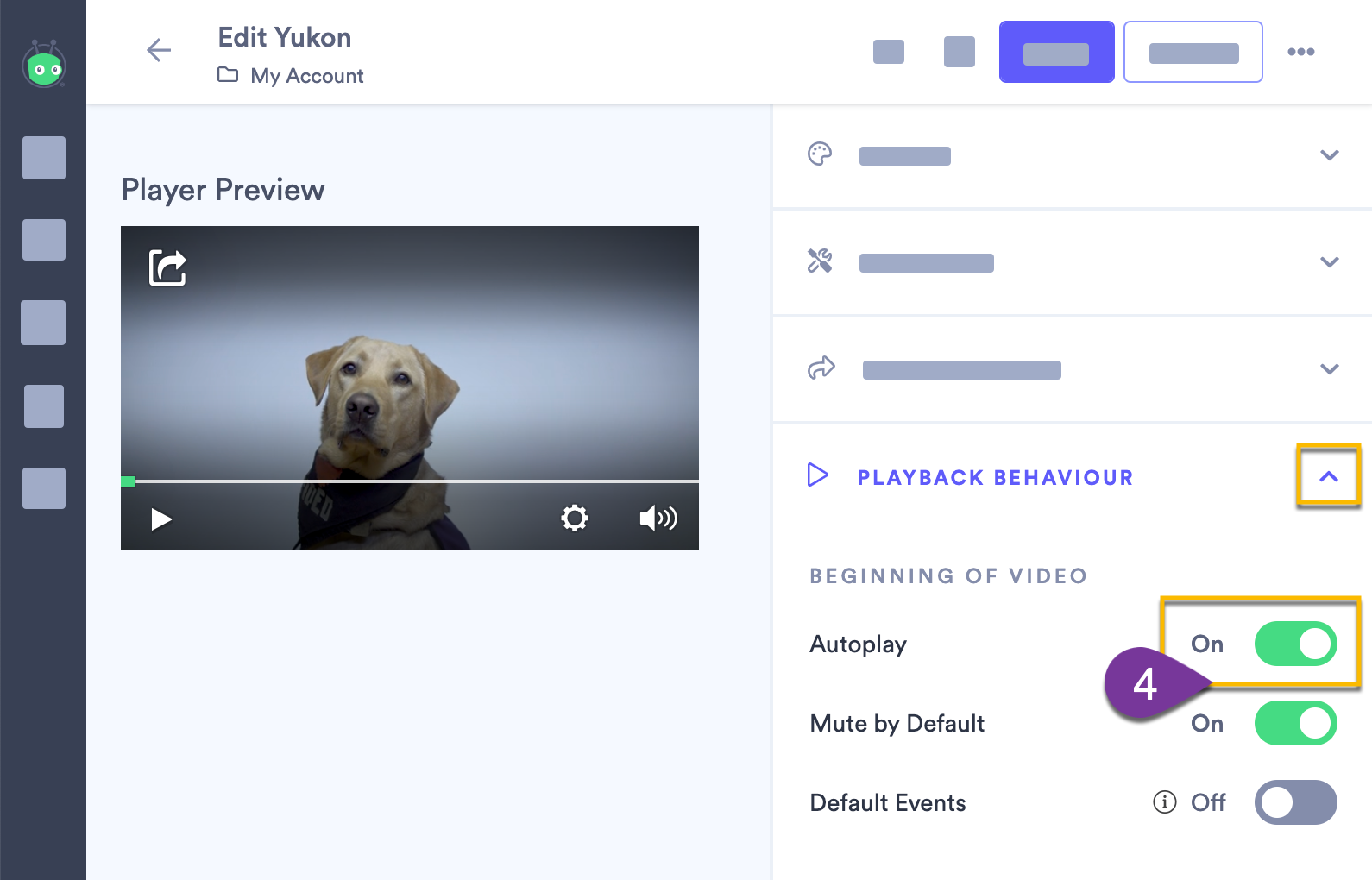Enable the Default Events toggle
This screenshot has width=1372, height=880.
pos(1295,802)
